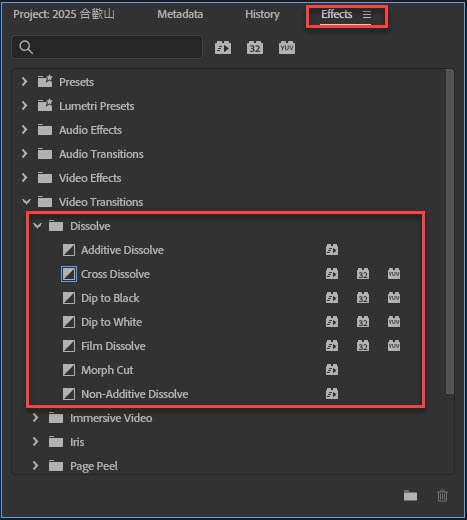
Task: Click the effects search field
Action: tap(107, 47)
